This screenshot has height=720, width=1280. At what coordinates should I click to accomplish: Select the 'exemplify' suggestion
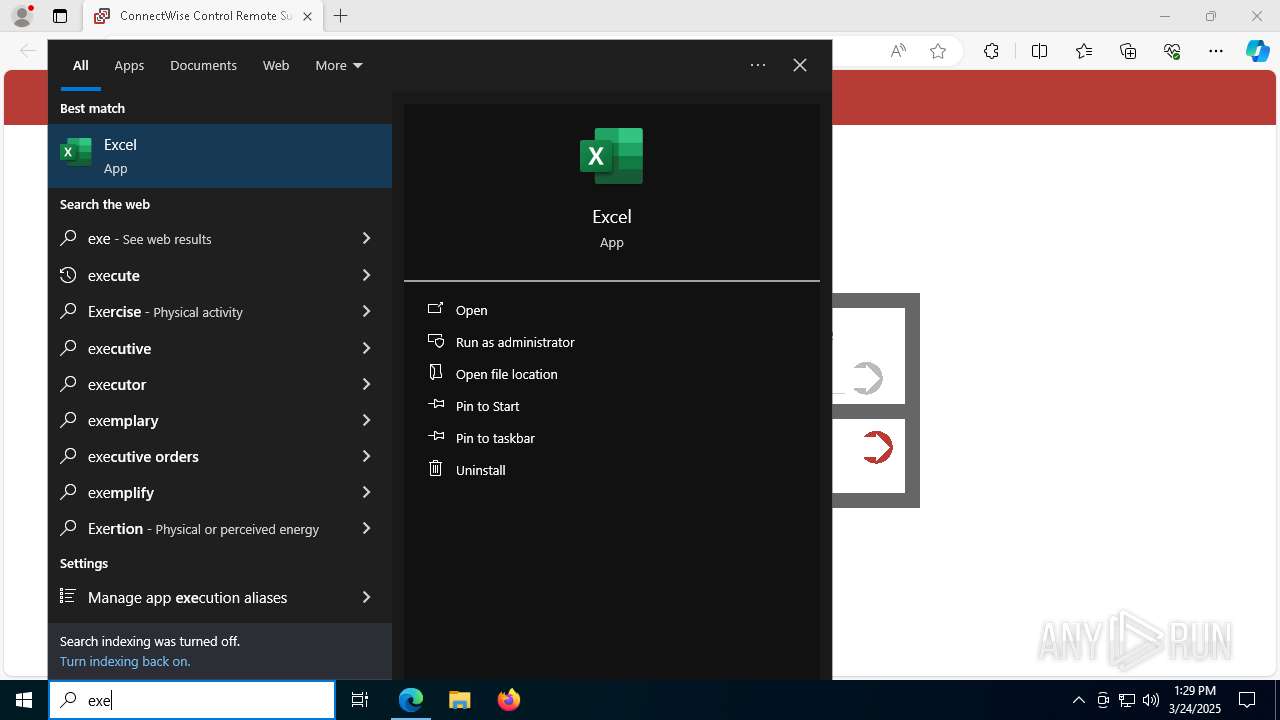click(202, 492)
